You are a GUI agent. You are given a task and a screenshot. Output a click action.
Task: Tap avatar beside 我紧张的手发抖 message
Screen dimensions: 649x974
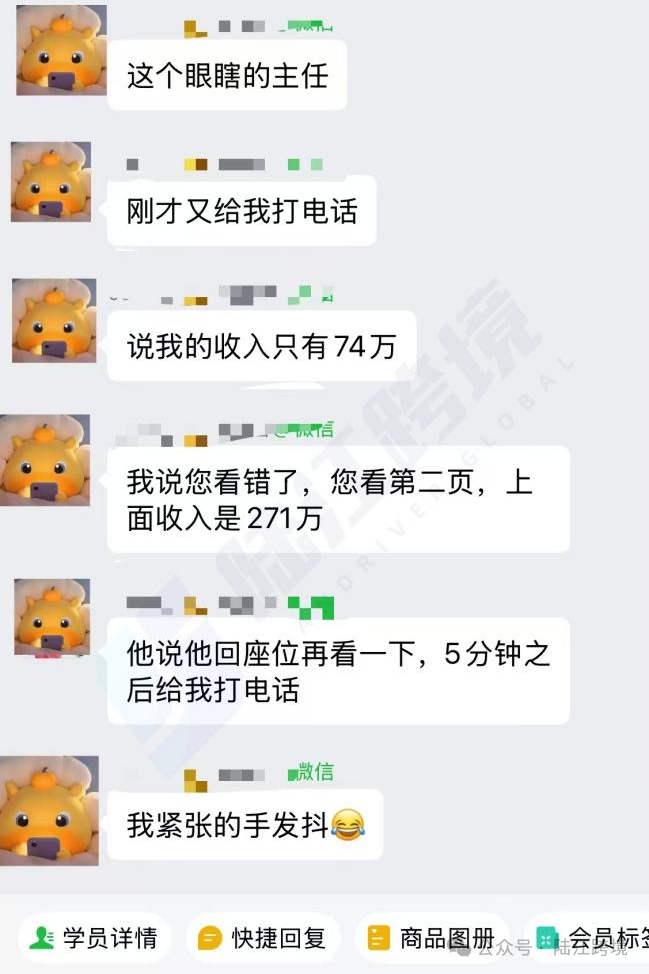click(x=49, y=811)
